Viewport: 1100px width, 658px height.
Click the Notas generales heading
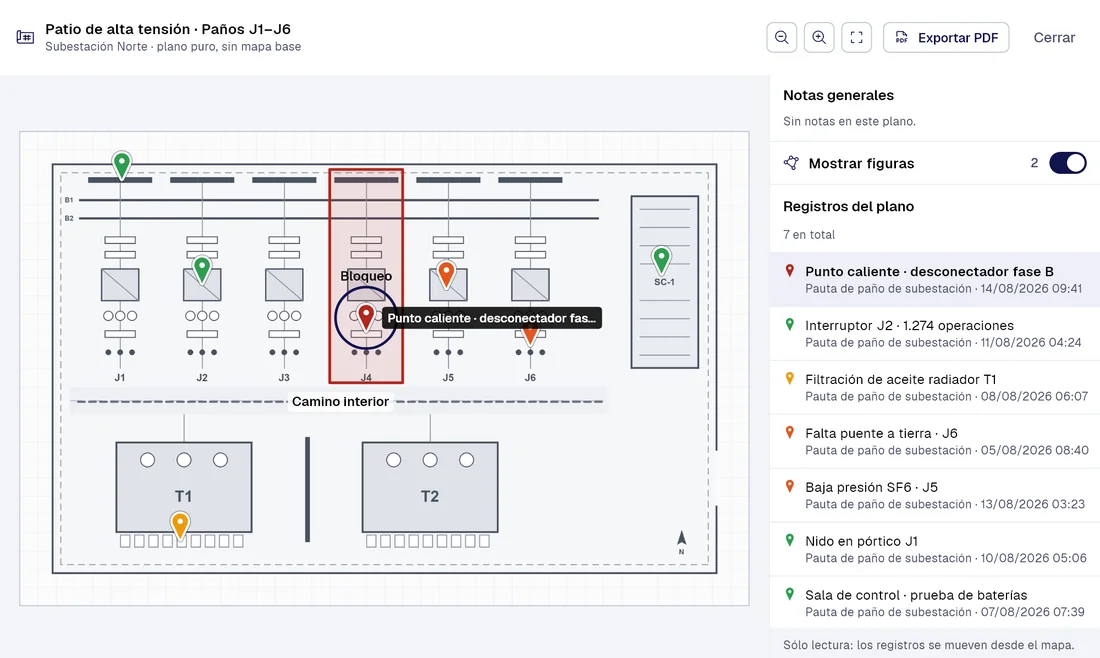(x=838, y=95)
